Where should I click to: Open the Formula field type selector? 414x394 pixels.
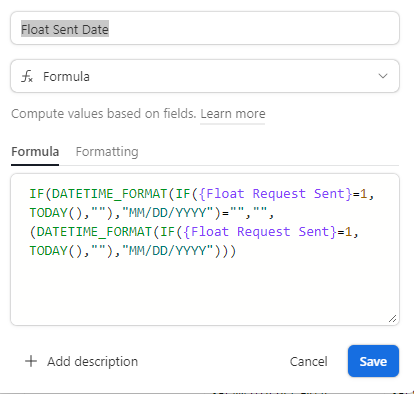(205, 76)
